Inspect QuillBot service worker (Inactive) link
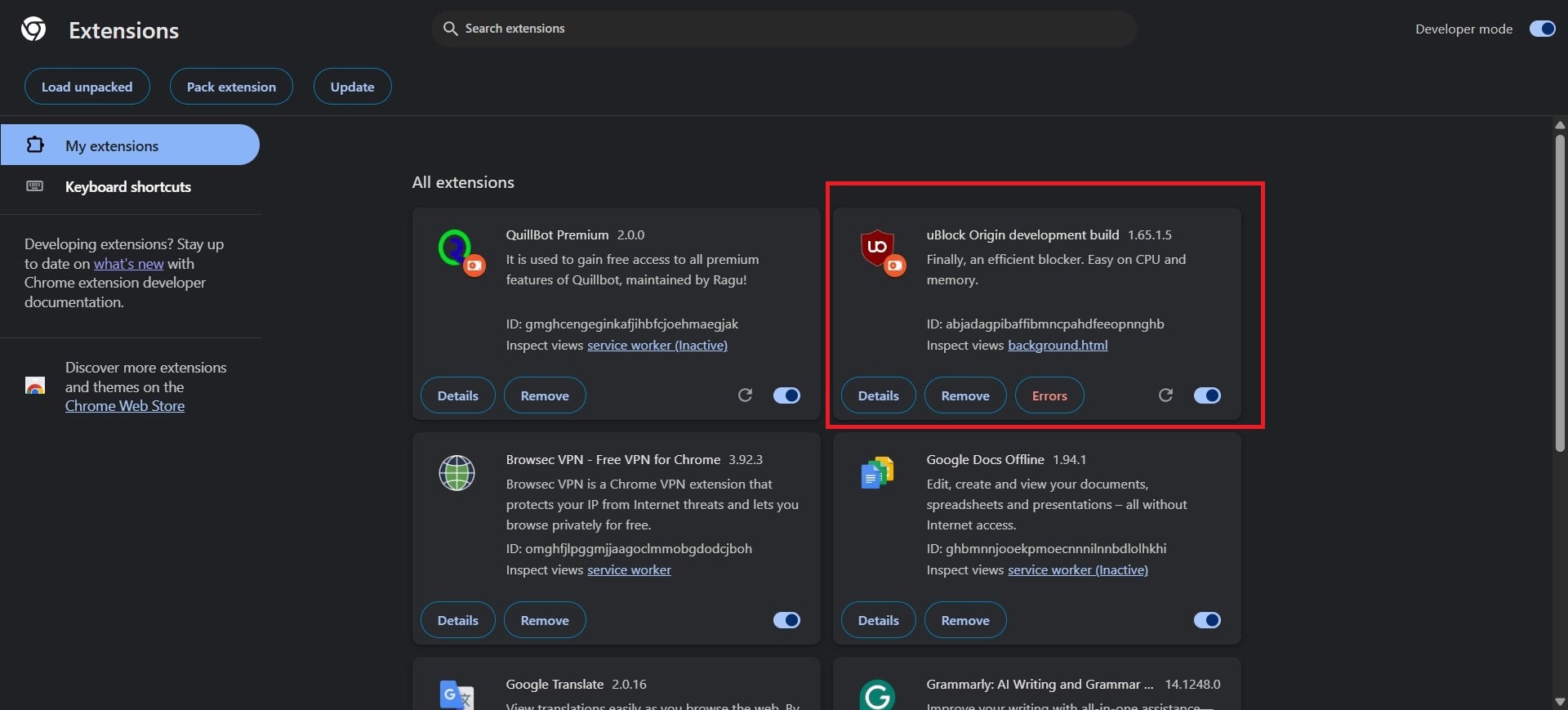The height and width of the screenshot is (710, 1568). pos(657,345)
